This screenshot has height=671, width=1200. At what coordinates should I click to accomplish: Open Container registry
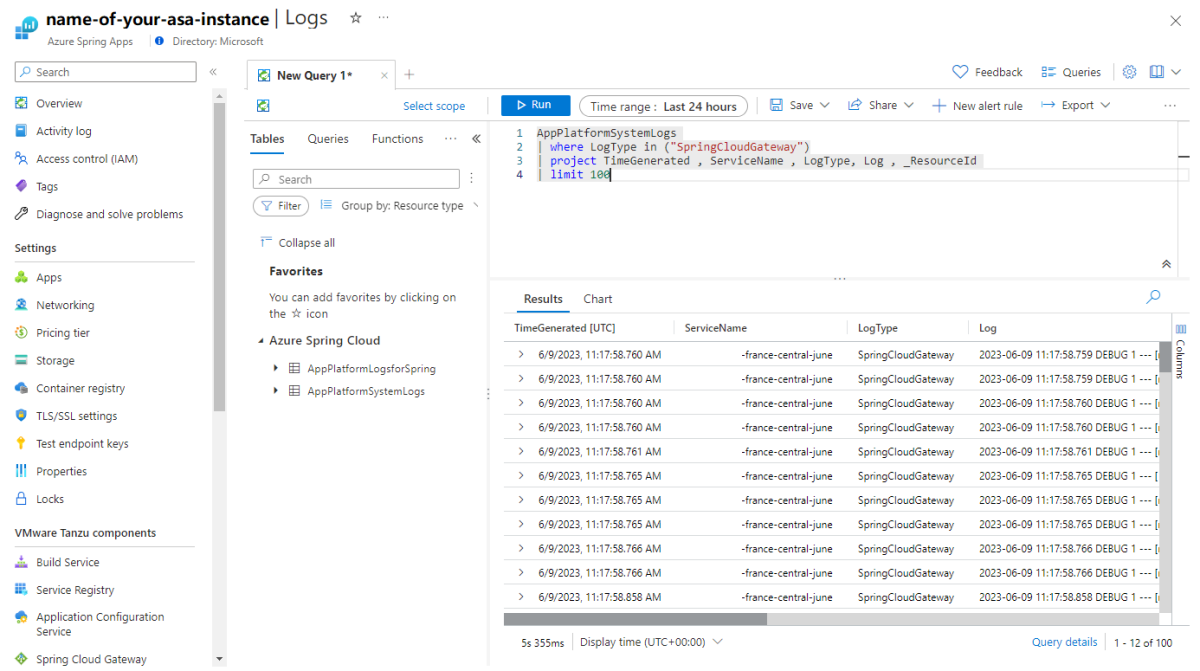(x=81, y=388)
